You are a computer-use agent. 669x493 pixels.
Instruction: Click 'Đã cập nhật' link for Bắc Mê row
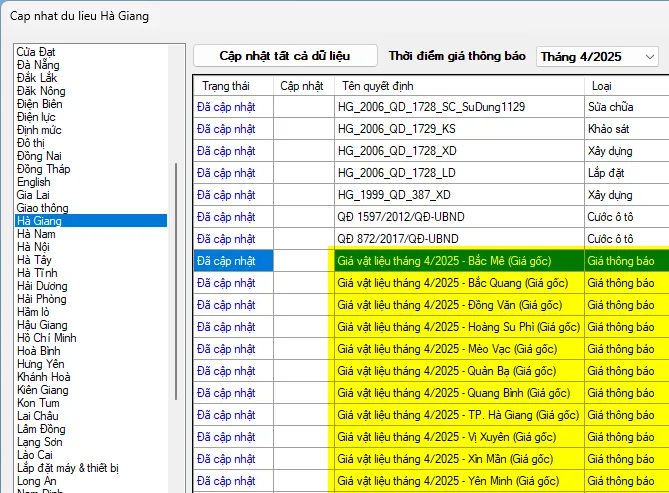(226, 261)
